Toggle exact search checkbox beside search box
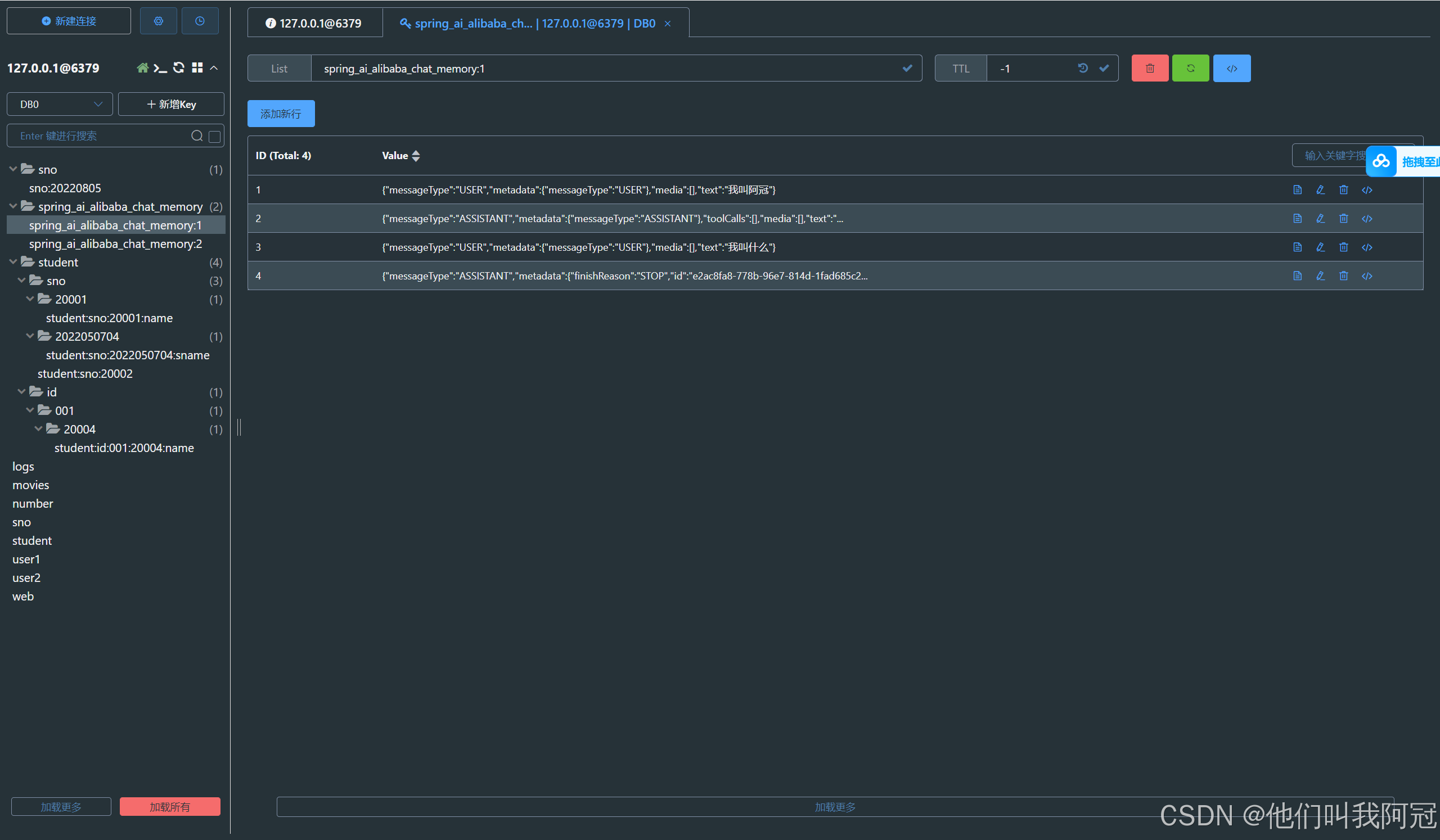The image size is (1440, 840). (215, 137)
